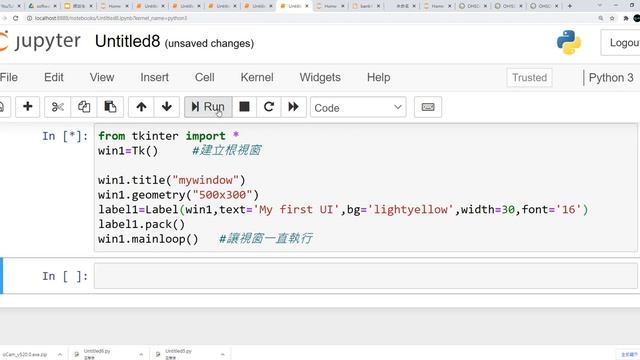
Task: Open the View menu
Action: point(102,78)
